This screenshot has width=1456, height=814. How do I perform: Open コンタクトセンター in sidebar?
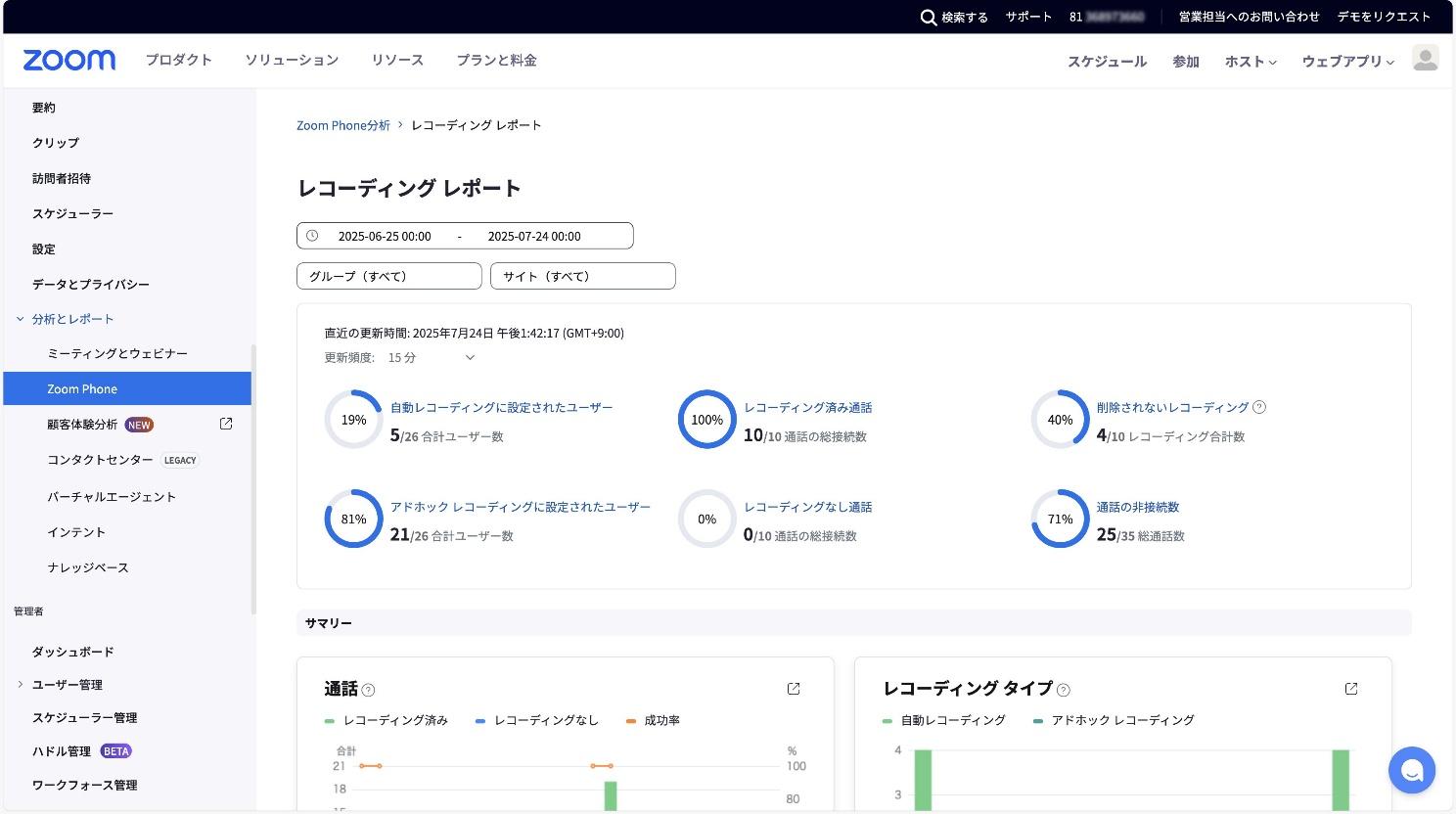[100, 460]
